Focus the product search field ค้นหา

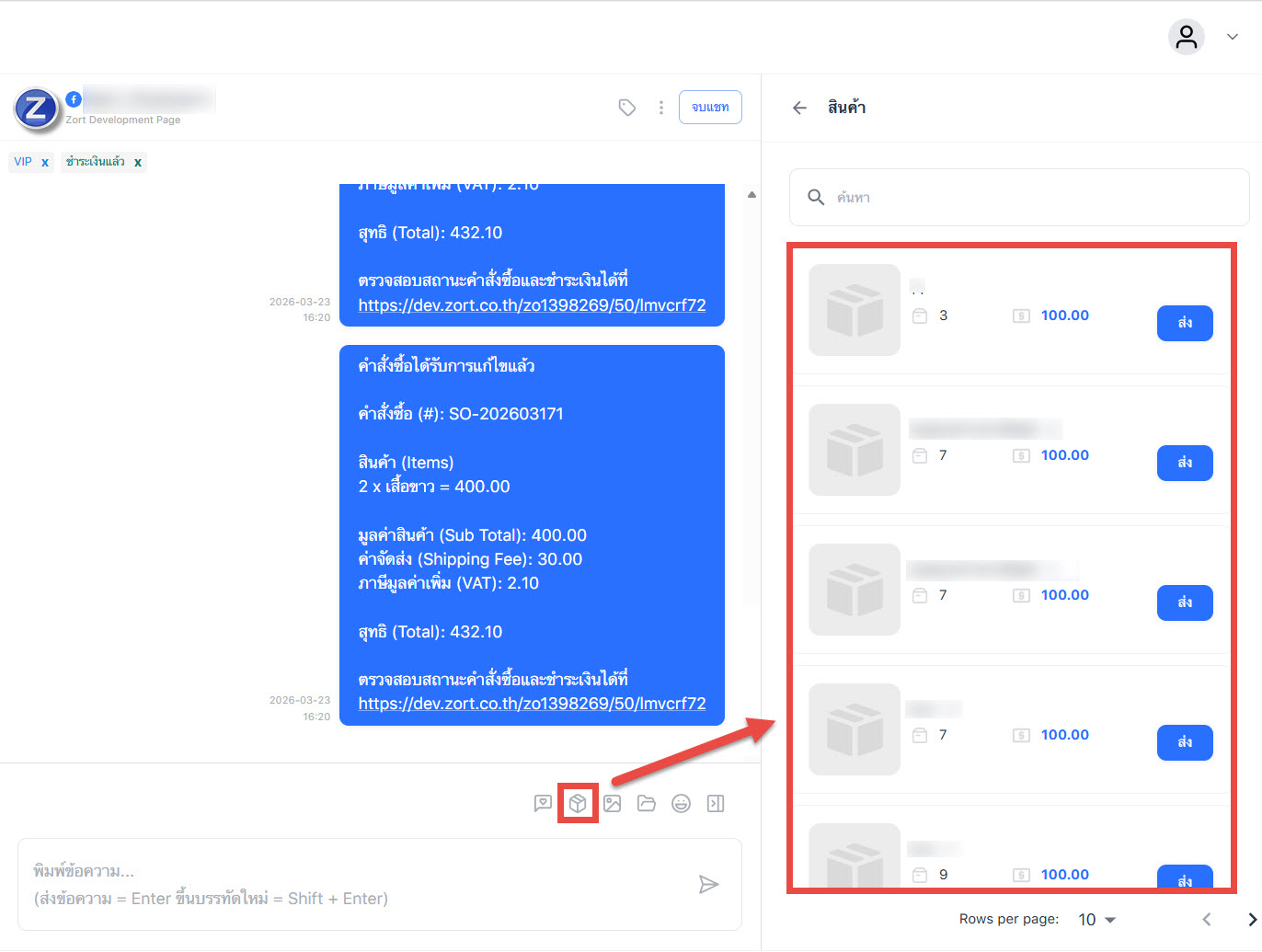[x=1030, y=197]
